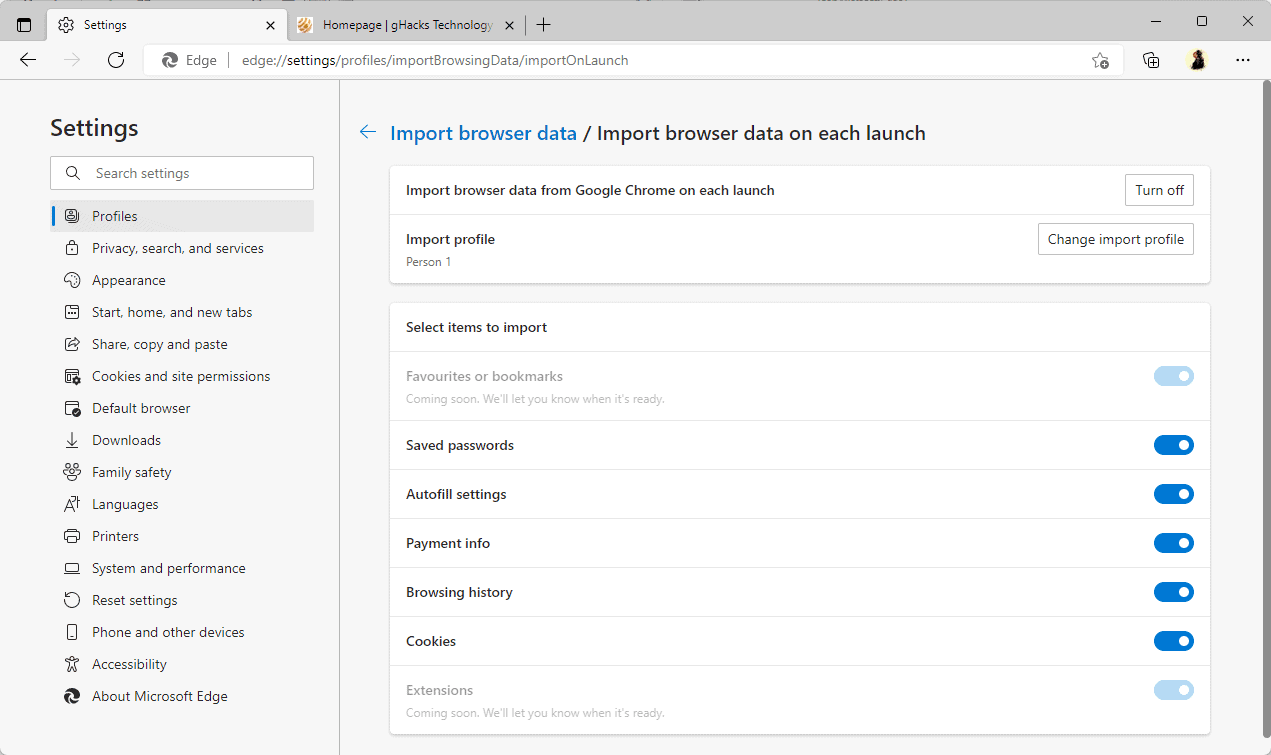Turn off Browsing history import
1271x755 pixels.
(1173, 591)
